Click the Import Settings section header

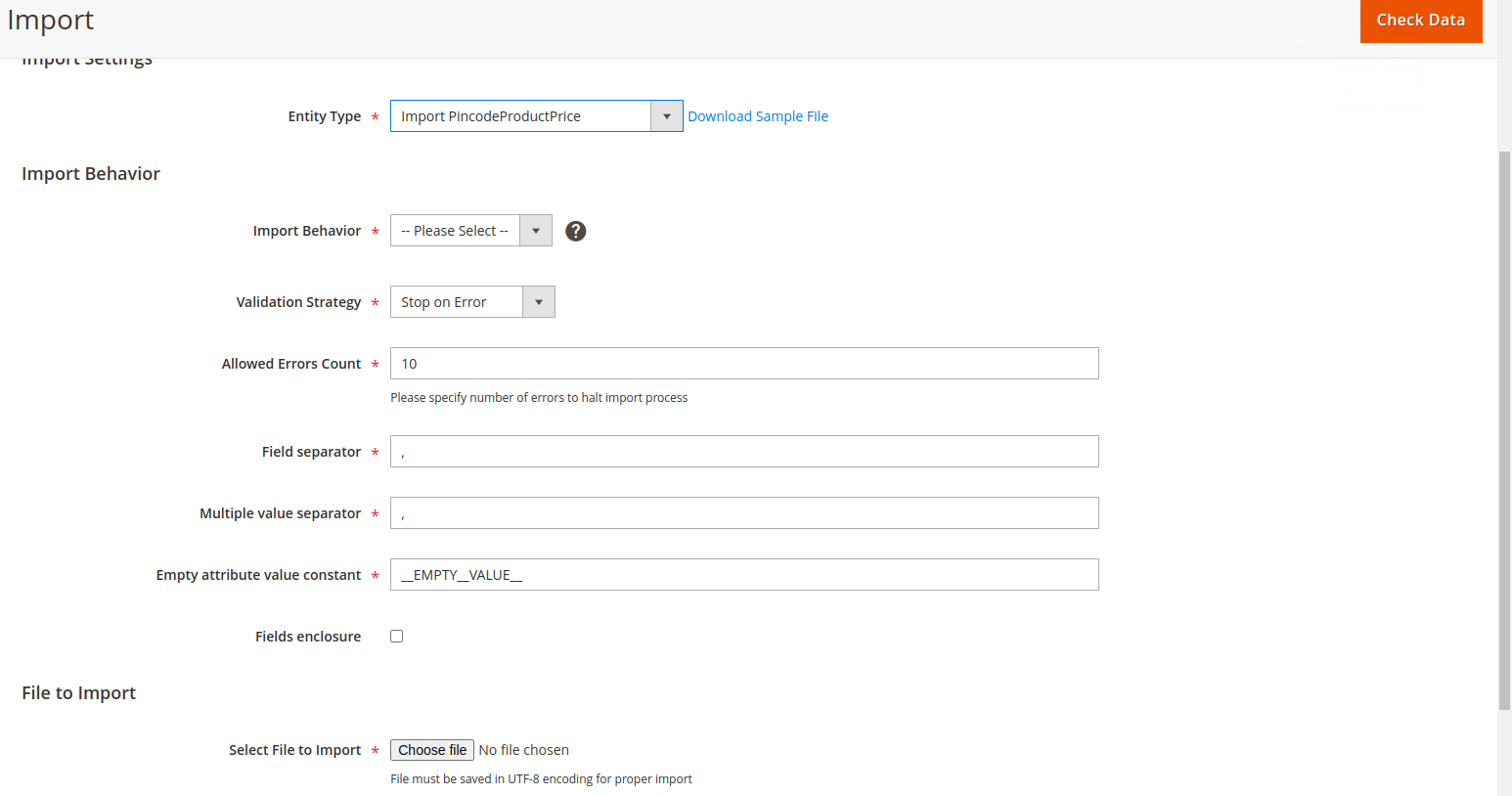[x=87, y=59]
